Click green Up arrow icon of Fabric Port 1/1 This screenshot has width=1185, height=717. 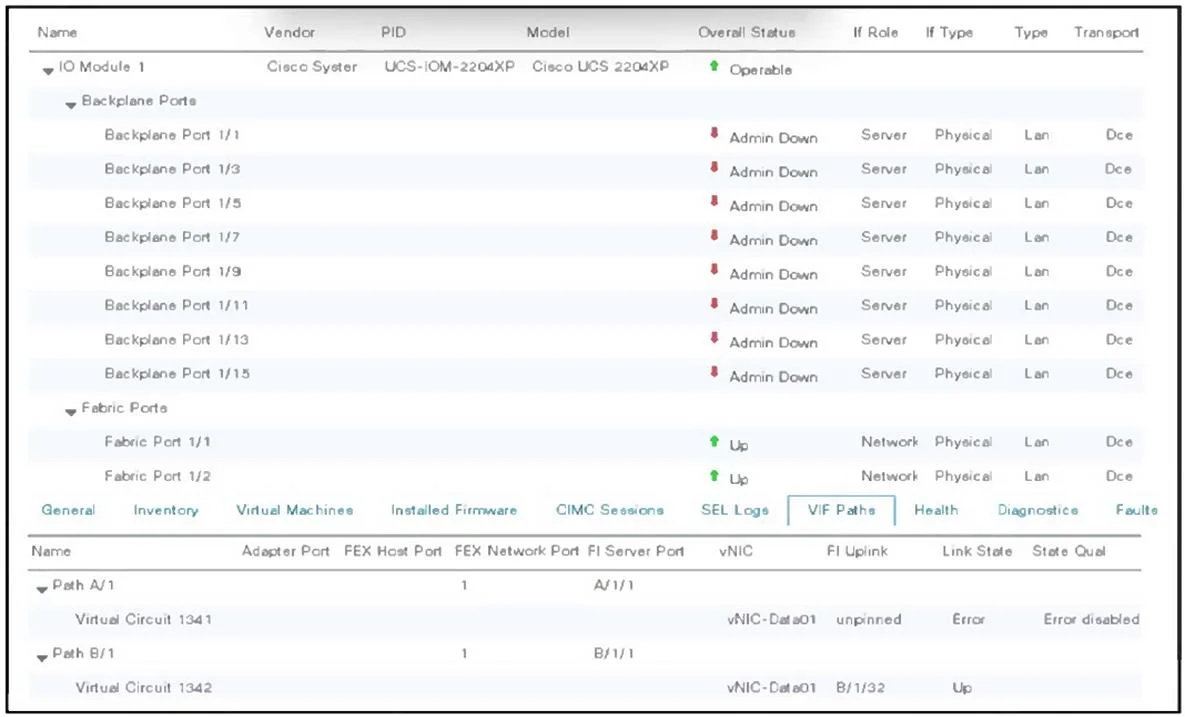tap(713, 441)
